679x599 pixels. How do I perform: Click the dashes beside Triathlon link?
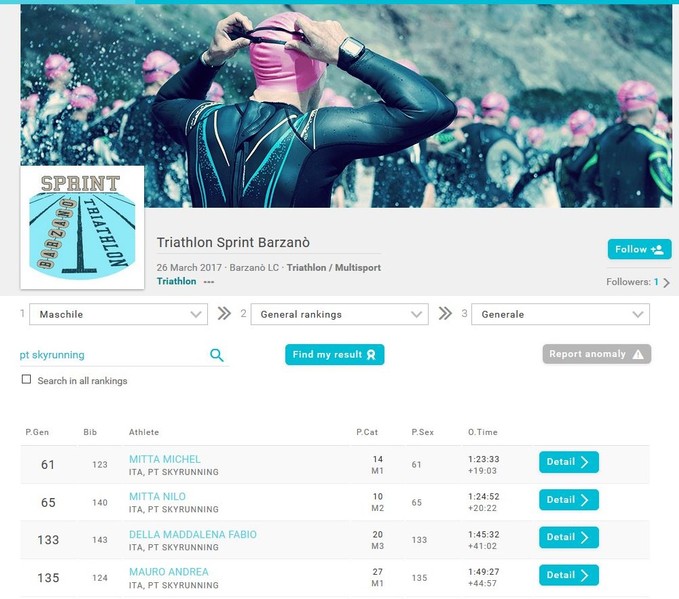(x=209, y=282)
